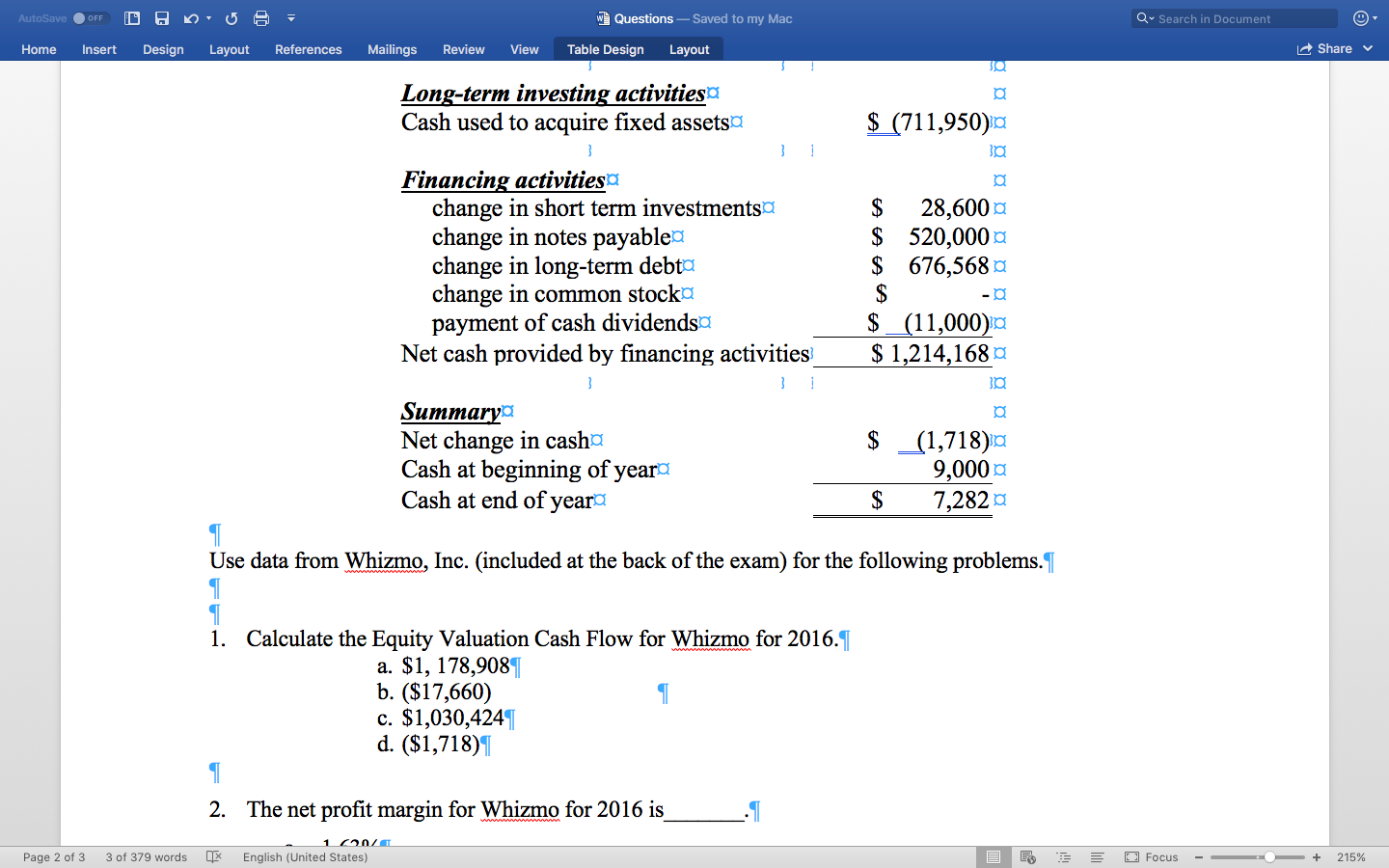Screen dimensions: 1389x868
Task: Open the feedback smiley menu
Action: [x=1365, y=18]
